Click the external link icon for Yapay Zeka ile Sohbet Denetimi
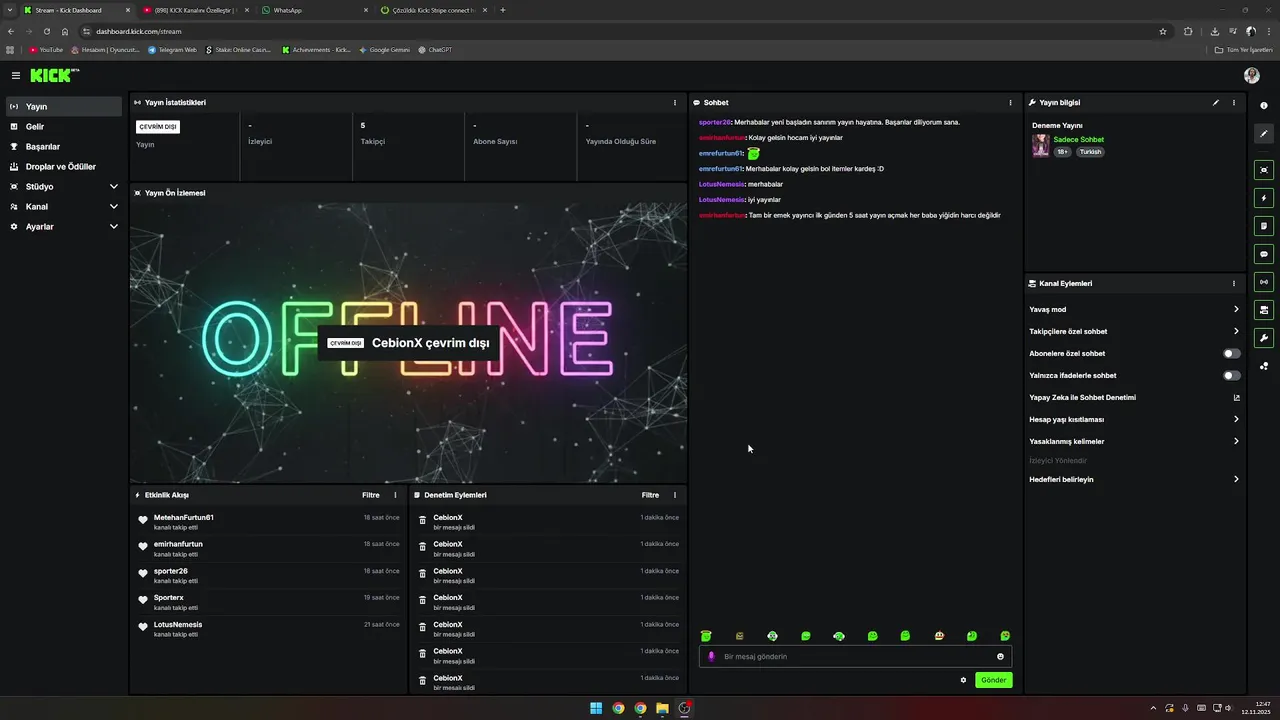 (x=1236, y=398)
